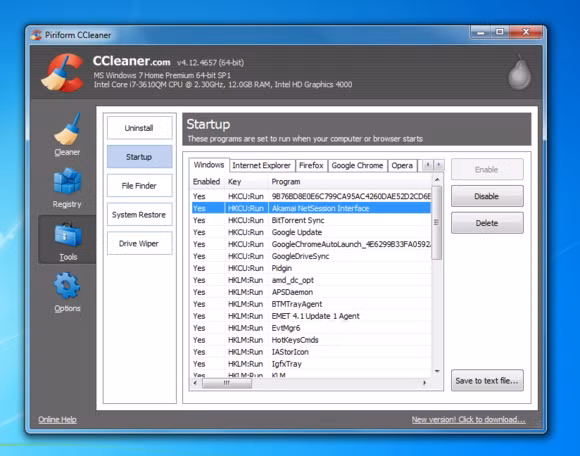The image size is (580, 456).
Task: Open the Registry section cubes icon
Action: (x=67, y=180)
